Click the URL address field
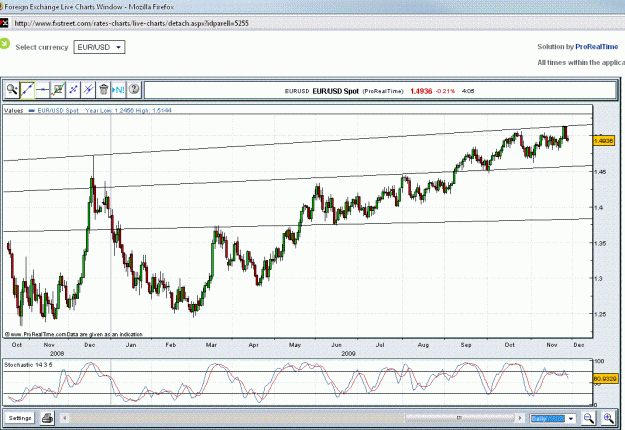Viewport: 625px width, 430px height. pyautogui.click(x=132, y=23)
